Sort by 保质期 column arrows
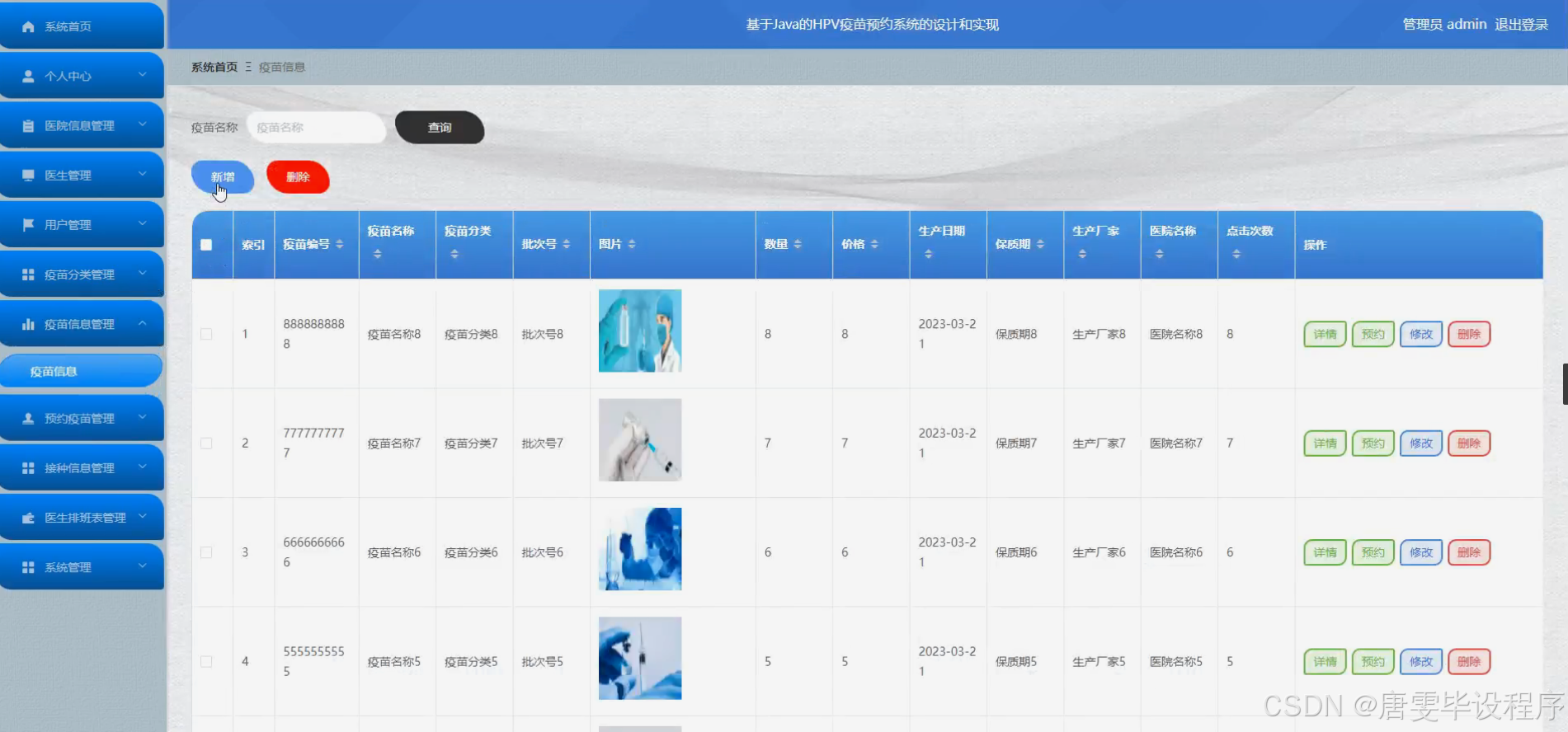This screenshot has width=1568, height=732. click(1040, 244)
